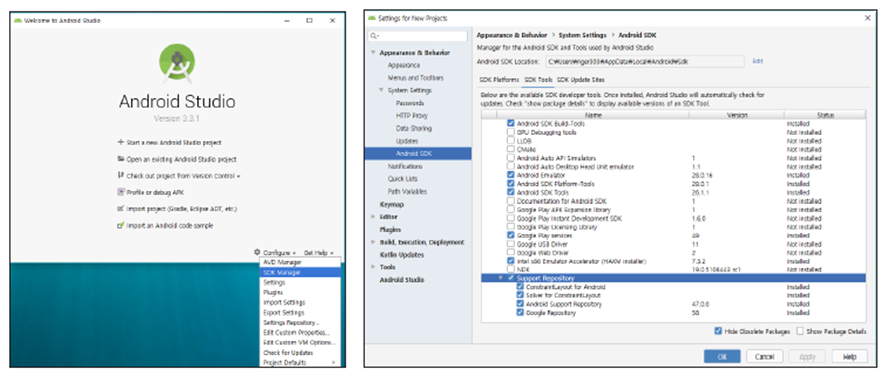Image resolution: width=888 pixels, height=376 pixels.
Task: Click Import an Android code sample
Action: [x=165, y=225]
